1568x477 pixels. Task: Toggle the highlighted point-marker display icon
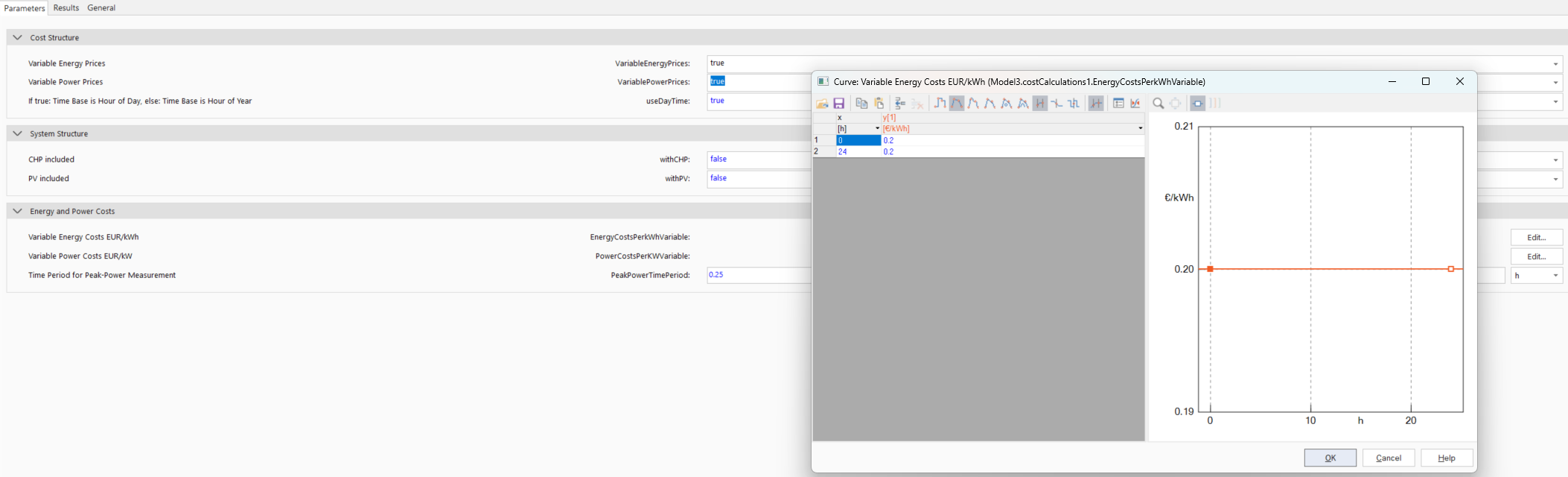[x=1198, y=103]
